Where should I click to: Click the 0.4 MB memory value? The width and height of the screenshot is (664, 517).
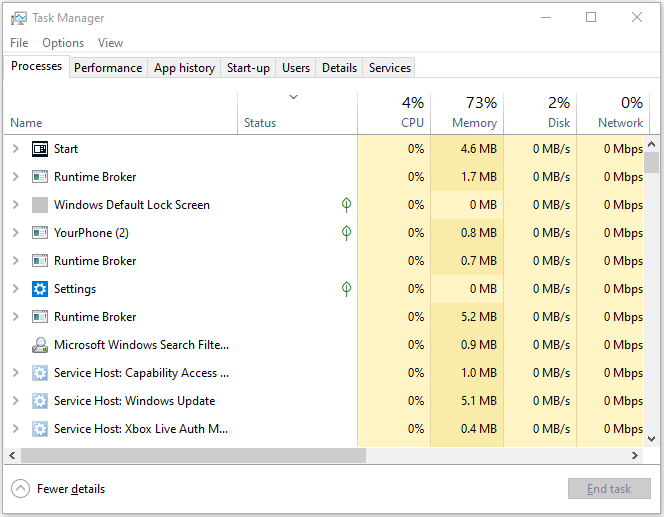coord(479,429)
